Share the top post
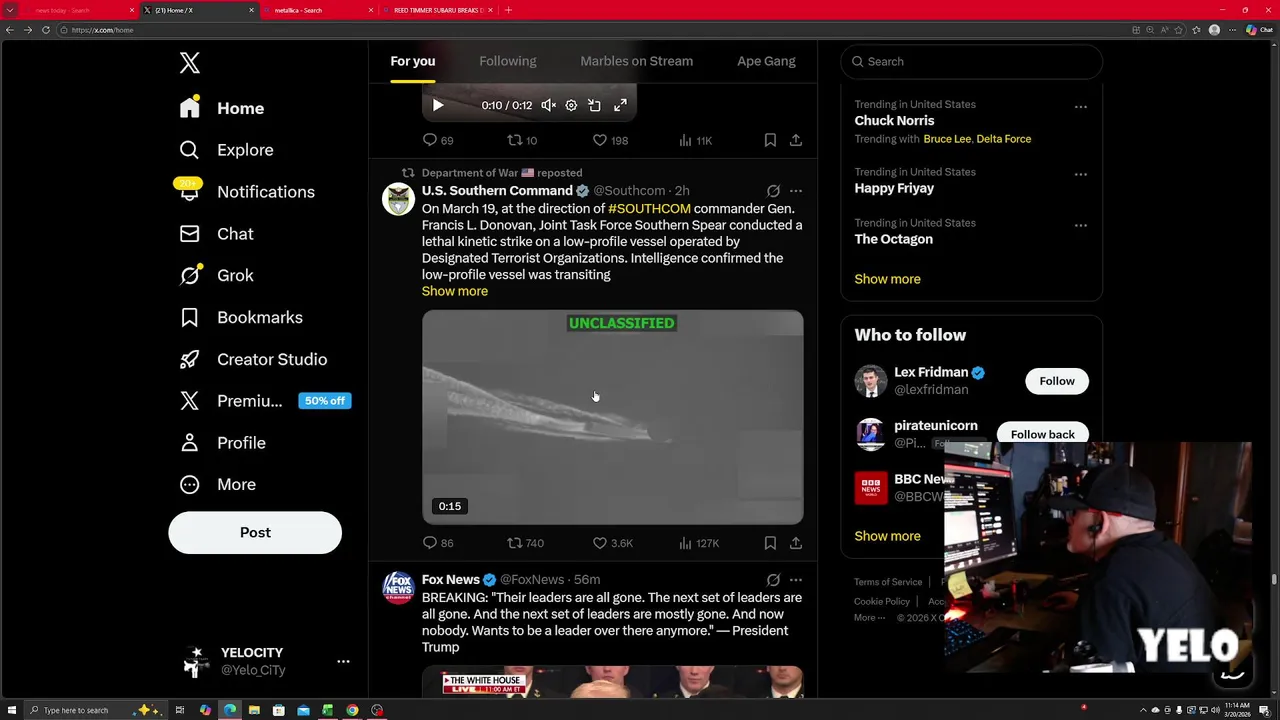 point(796,141)
